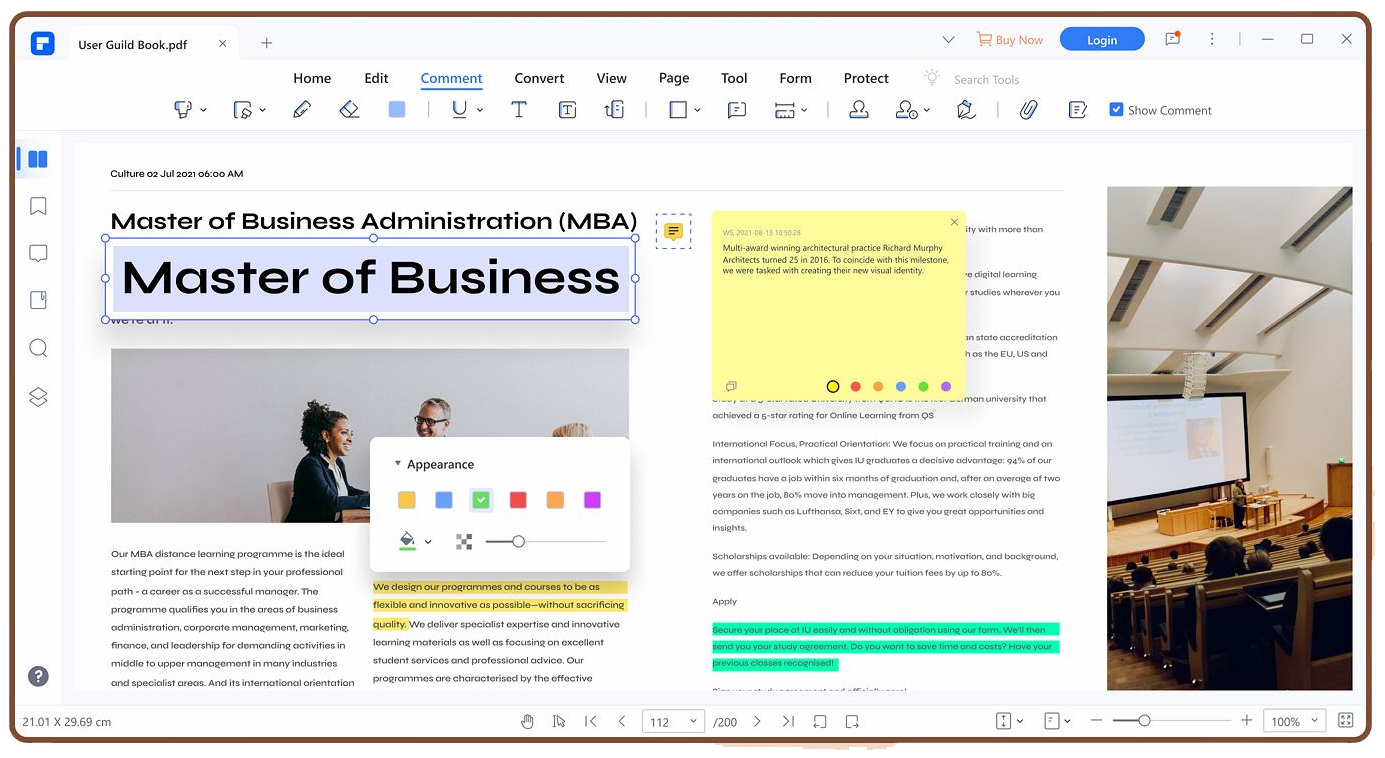Click the Login button
This screenshot has width=1385, height=758.
[x=1101, y=40]
